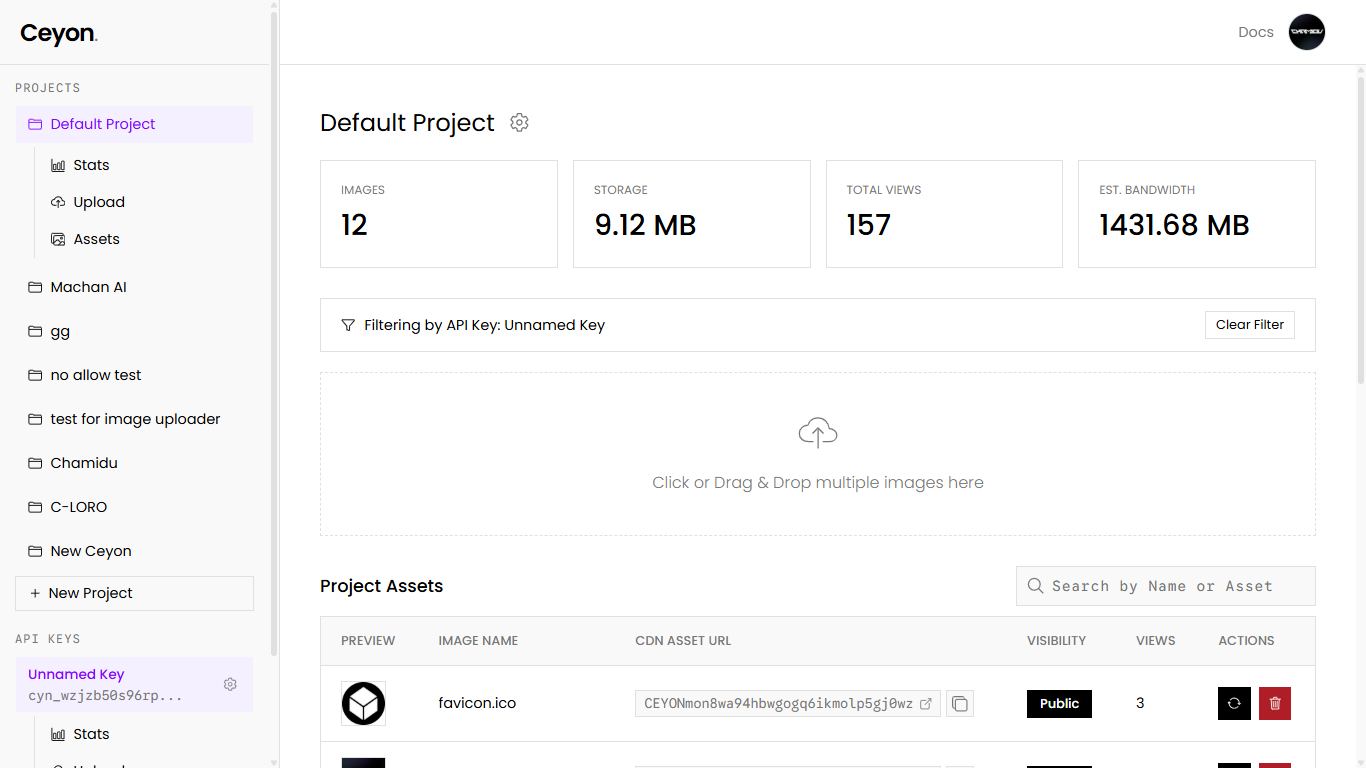Click the Visibility column header
Image resolution: width=1366 pixels, height=768 pixels.
coord(1056,641)
